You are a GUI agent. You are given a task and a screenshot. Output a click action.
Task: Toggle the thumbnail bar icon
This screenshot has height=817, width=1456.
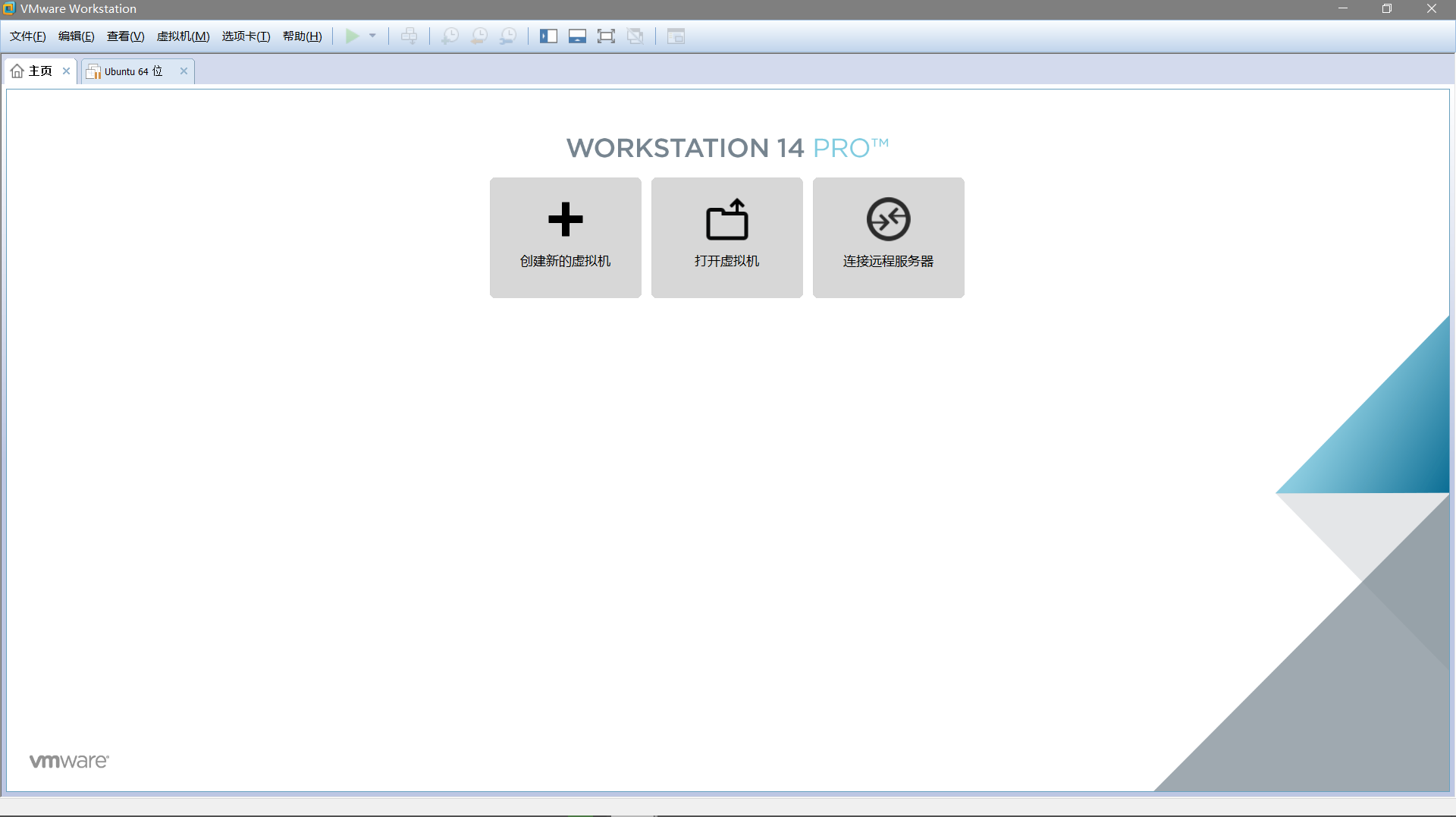[x=577, y=36]
